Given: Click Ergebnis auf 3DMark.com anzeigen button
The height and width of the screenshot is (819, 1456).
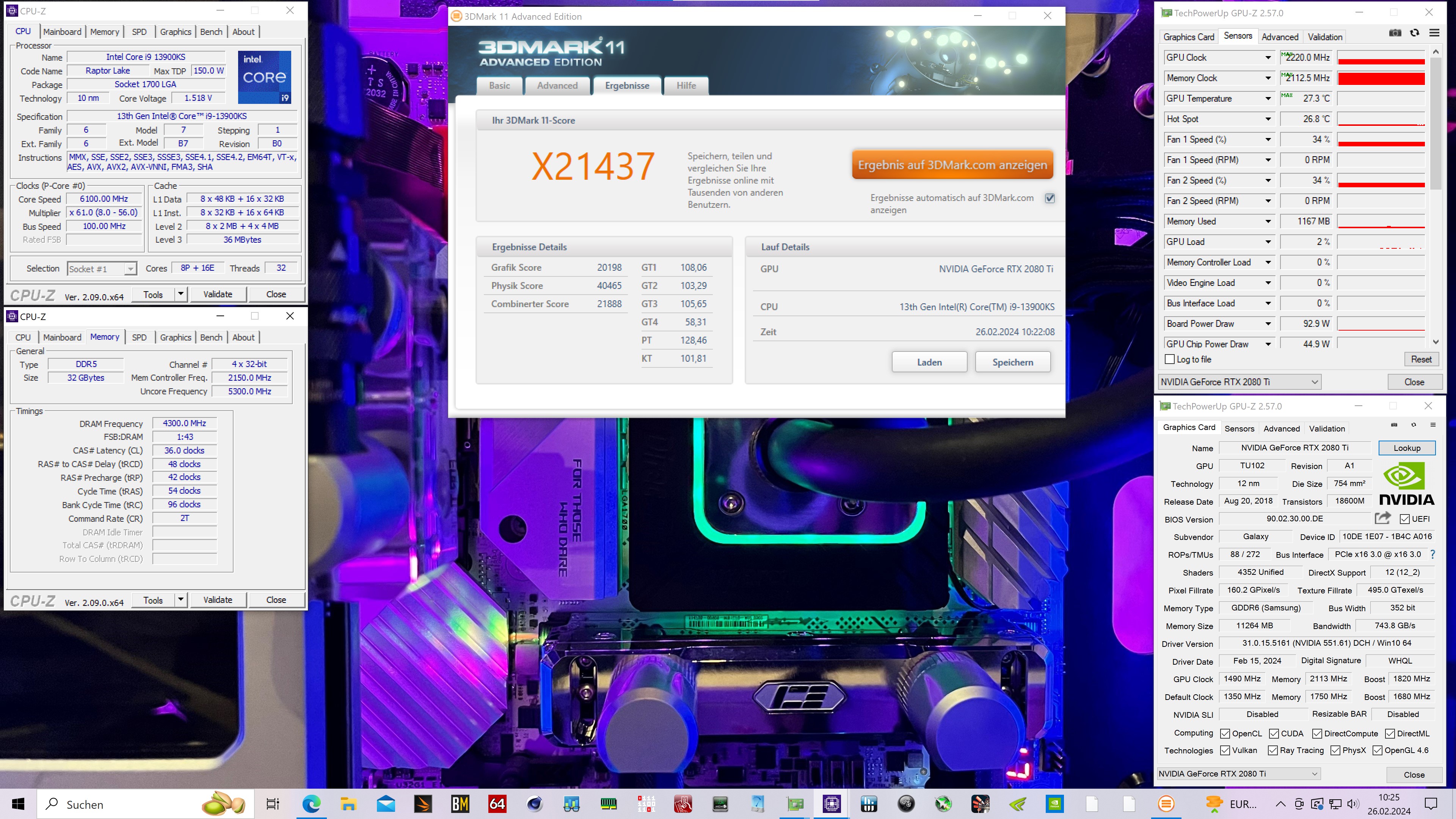Looking at the screenshot, I should click(952, 165).
